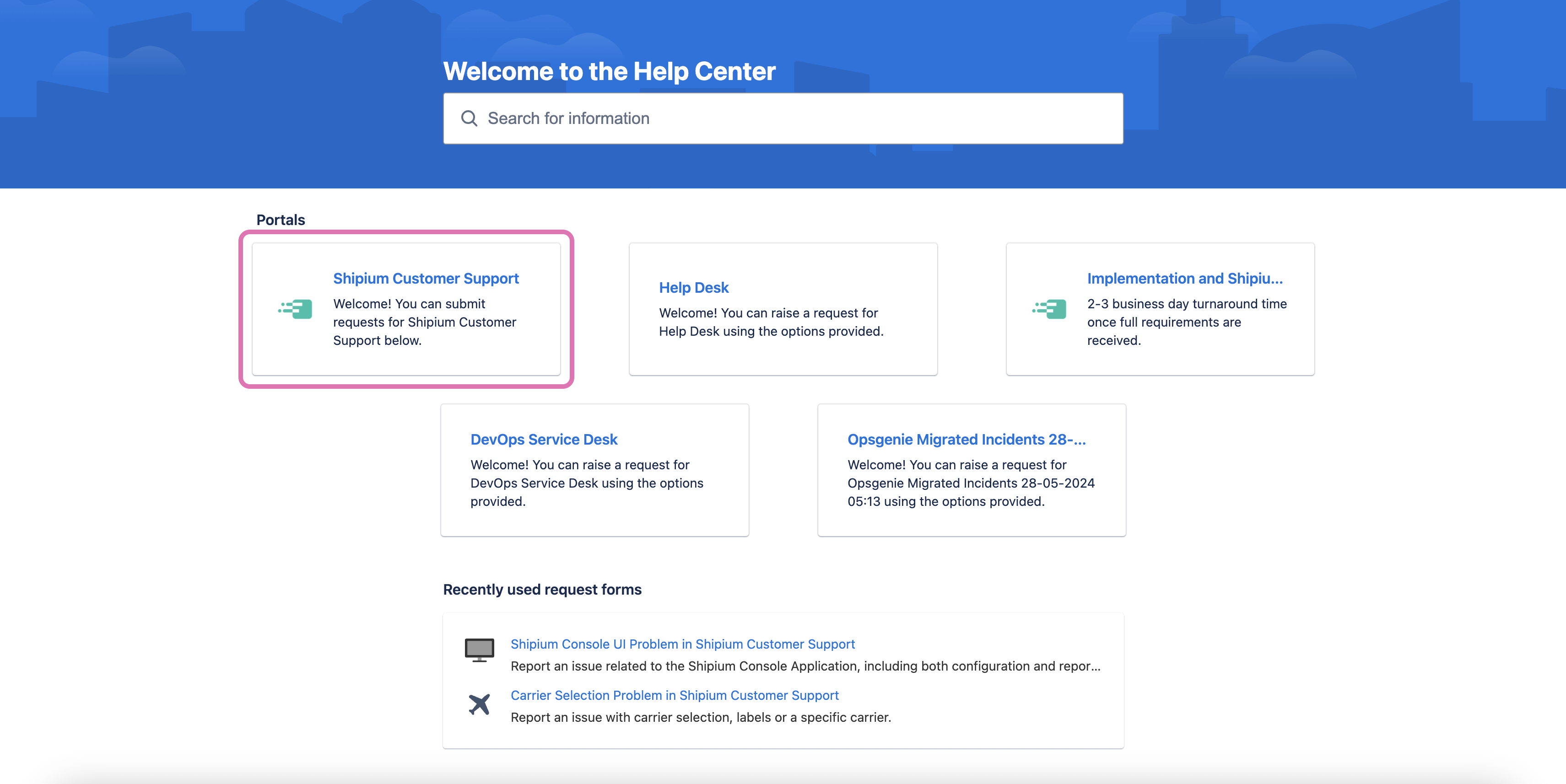Screen dimensions: 1566x784
Task: Open the DevOps Service Desk portal
Action: [x=544, y=440]
